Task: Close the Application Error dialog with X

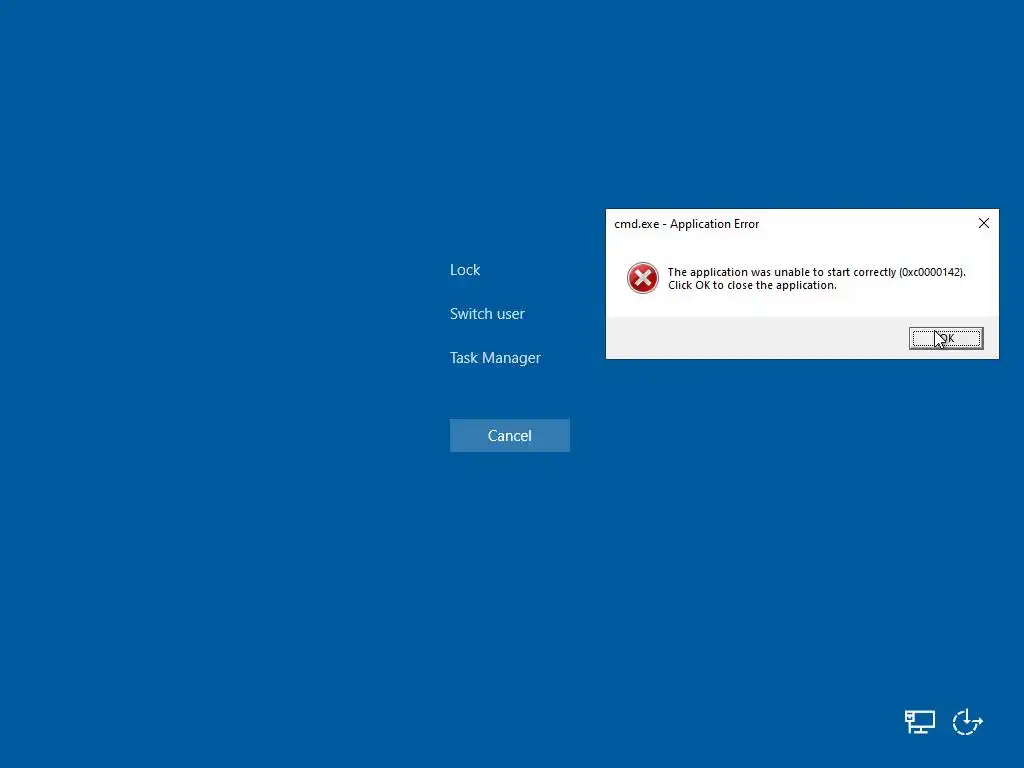Action: pos(984,223)
